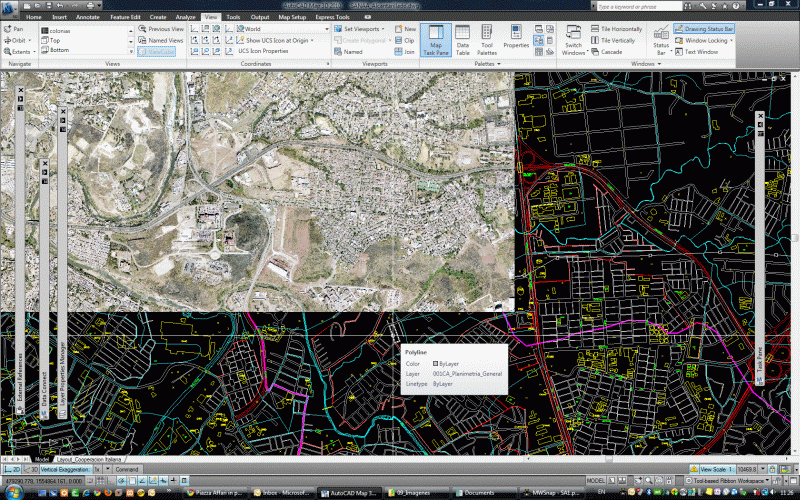Open the Orbit dropdown arrow

tap(30, 40)
